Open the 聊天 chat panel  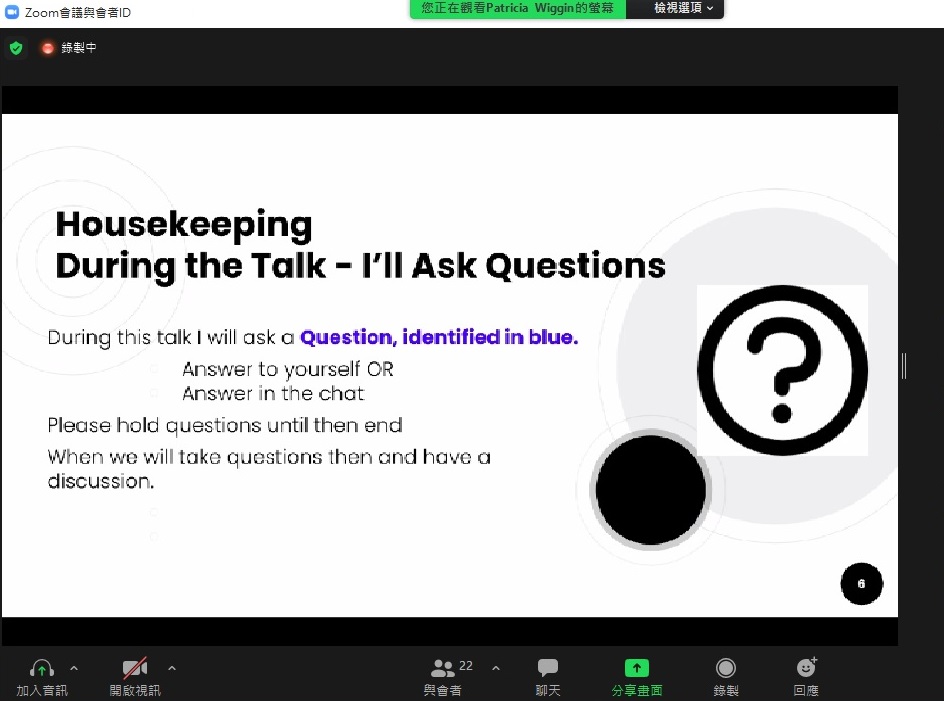pyautogui.click(x=548, y=669)
